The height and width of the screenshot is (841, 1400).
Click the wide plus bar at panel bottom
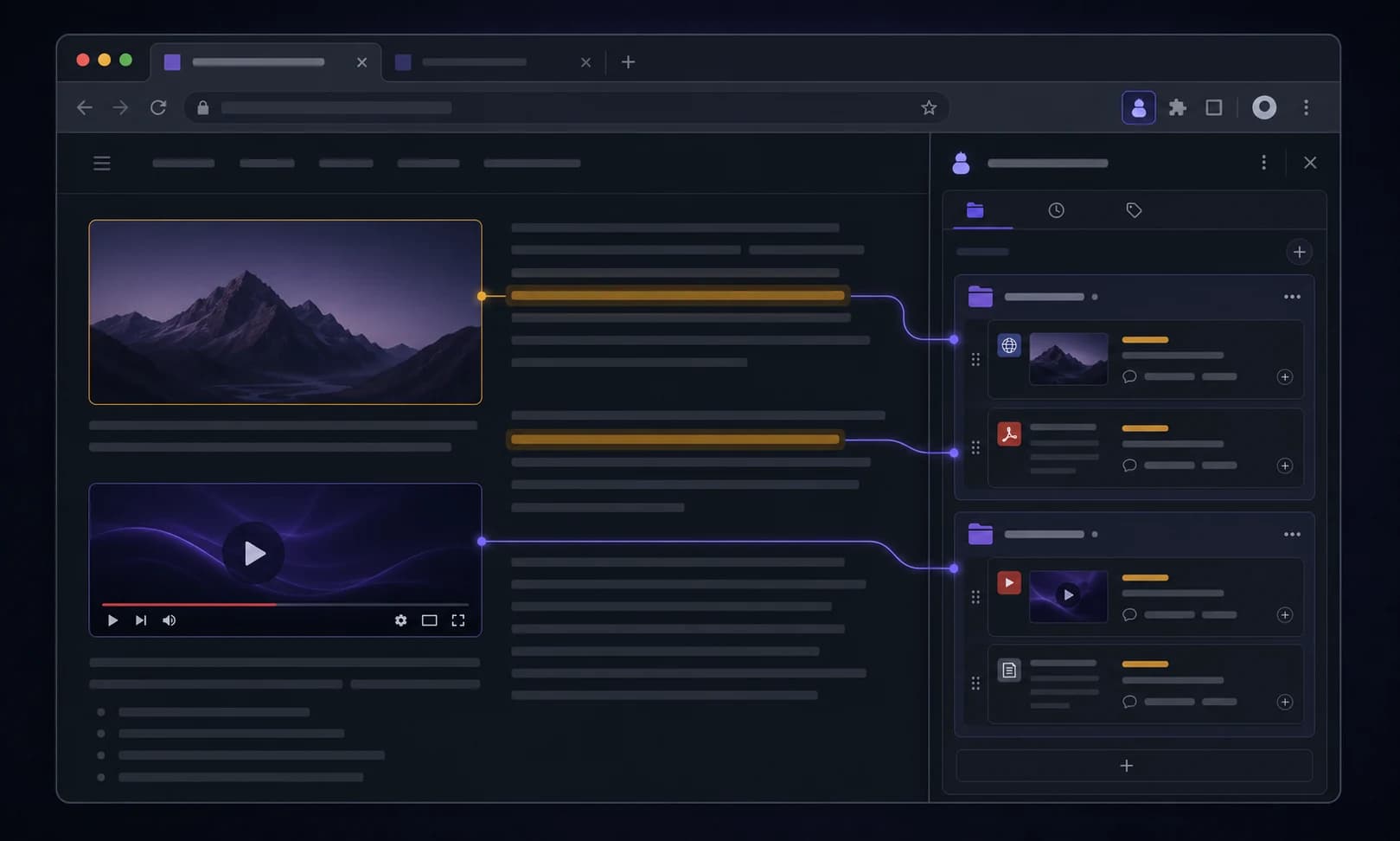1134,766
